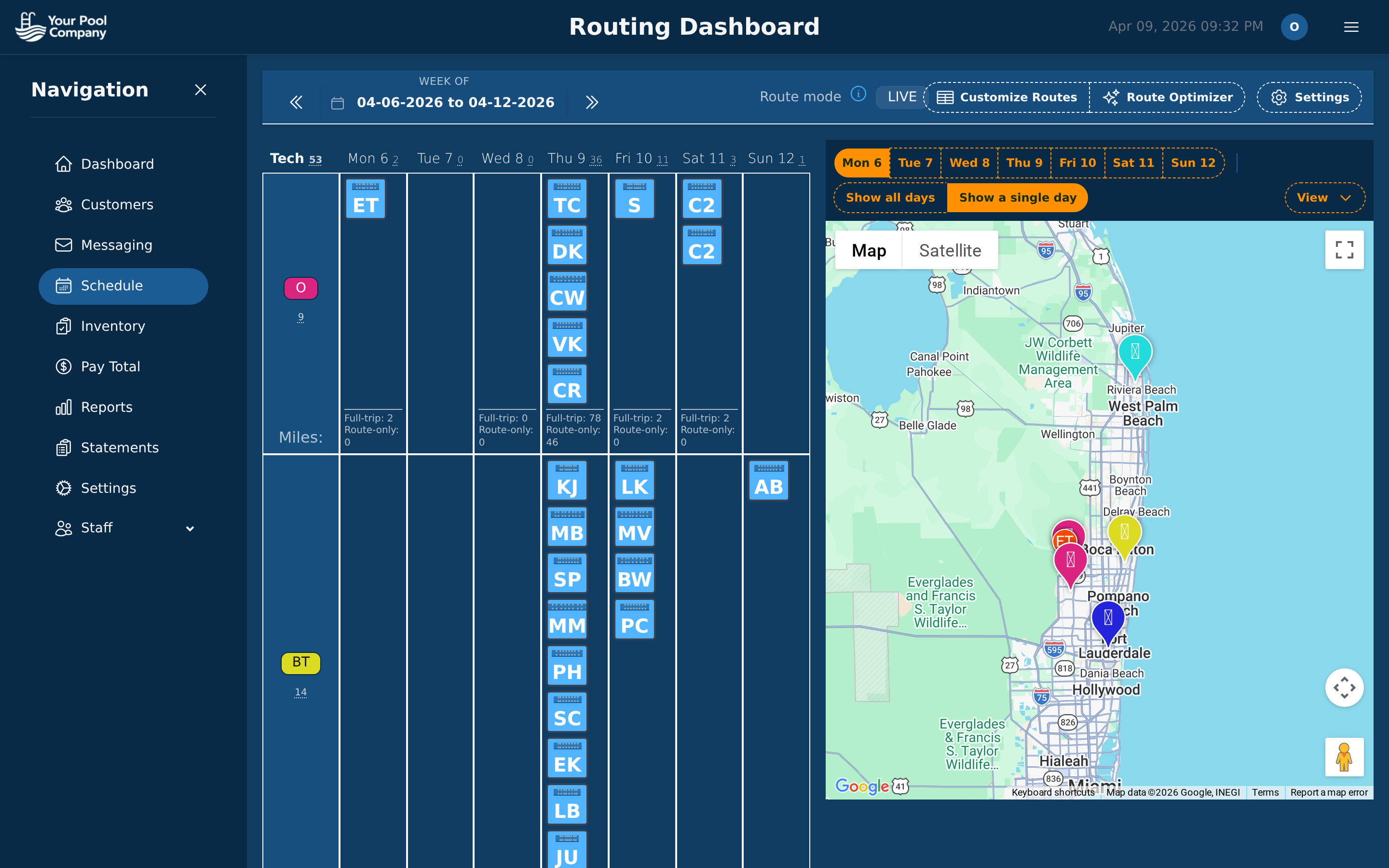Select the Thu 9 day tab
The height and width of the screenshot is (868, 1389).
(x=1024, y=163)
